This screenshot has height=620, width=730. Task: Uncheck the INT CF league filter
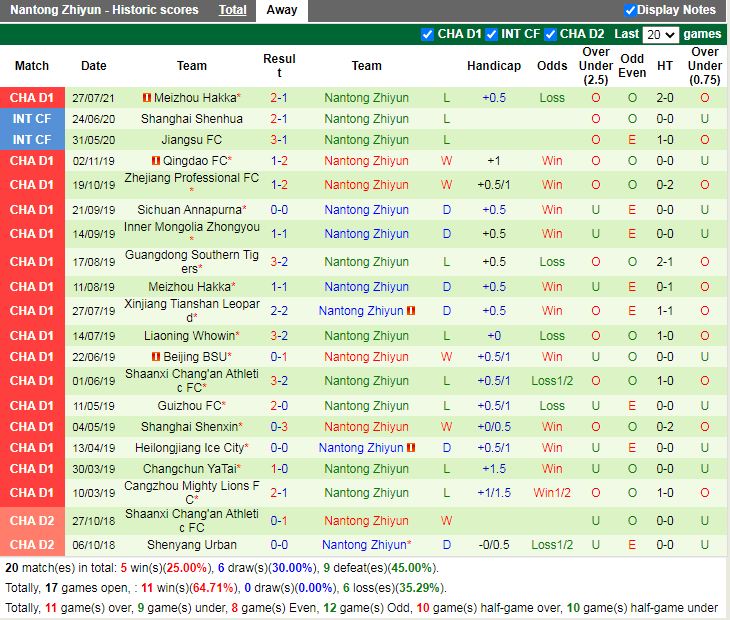coord(491,34)
